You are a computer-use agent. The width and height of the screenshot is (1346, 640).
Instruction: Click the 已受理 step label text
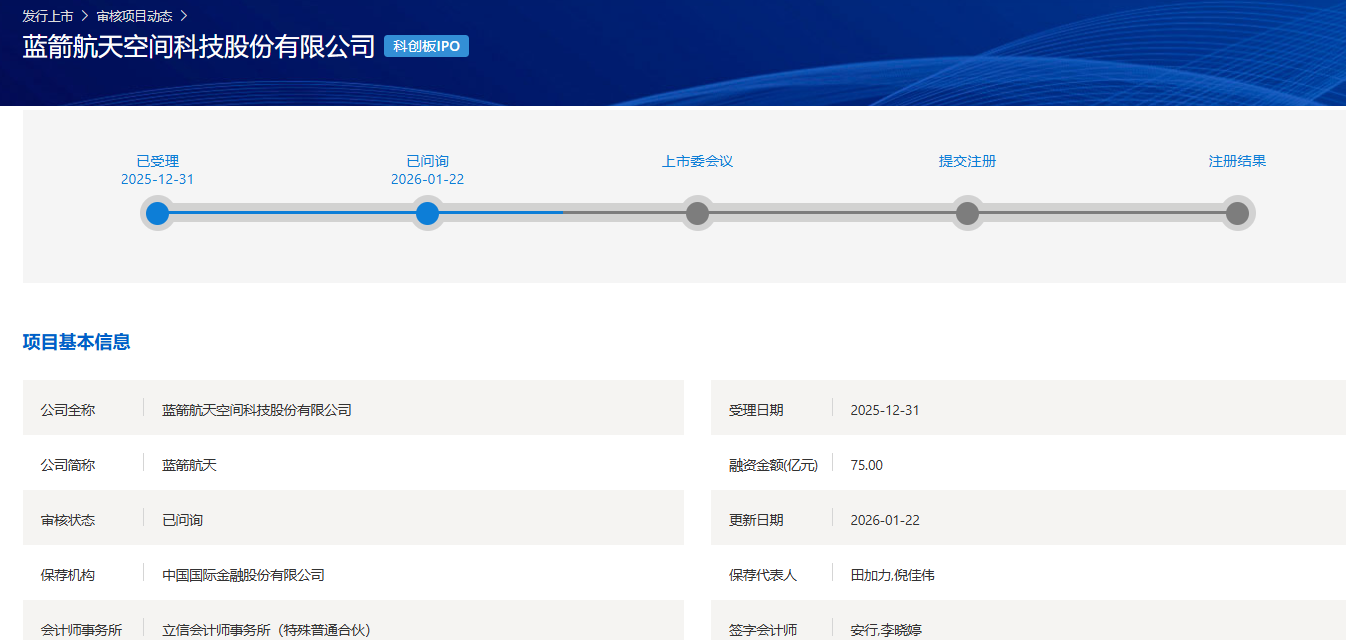157,161
